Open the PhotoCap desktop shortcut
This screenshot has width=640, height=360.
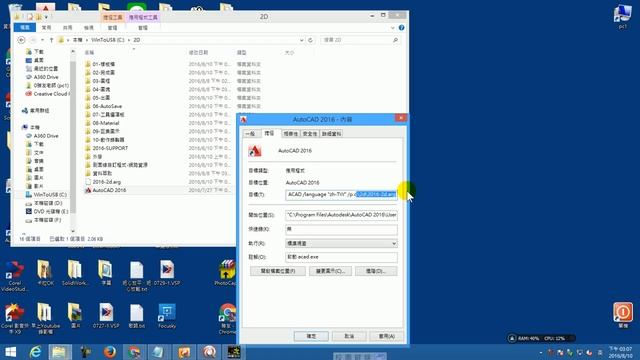tap(226, 273)
